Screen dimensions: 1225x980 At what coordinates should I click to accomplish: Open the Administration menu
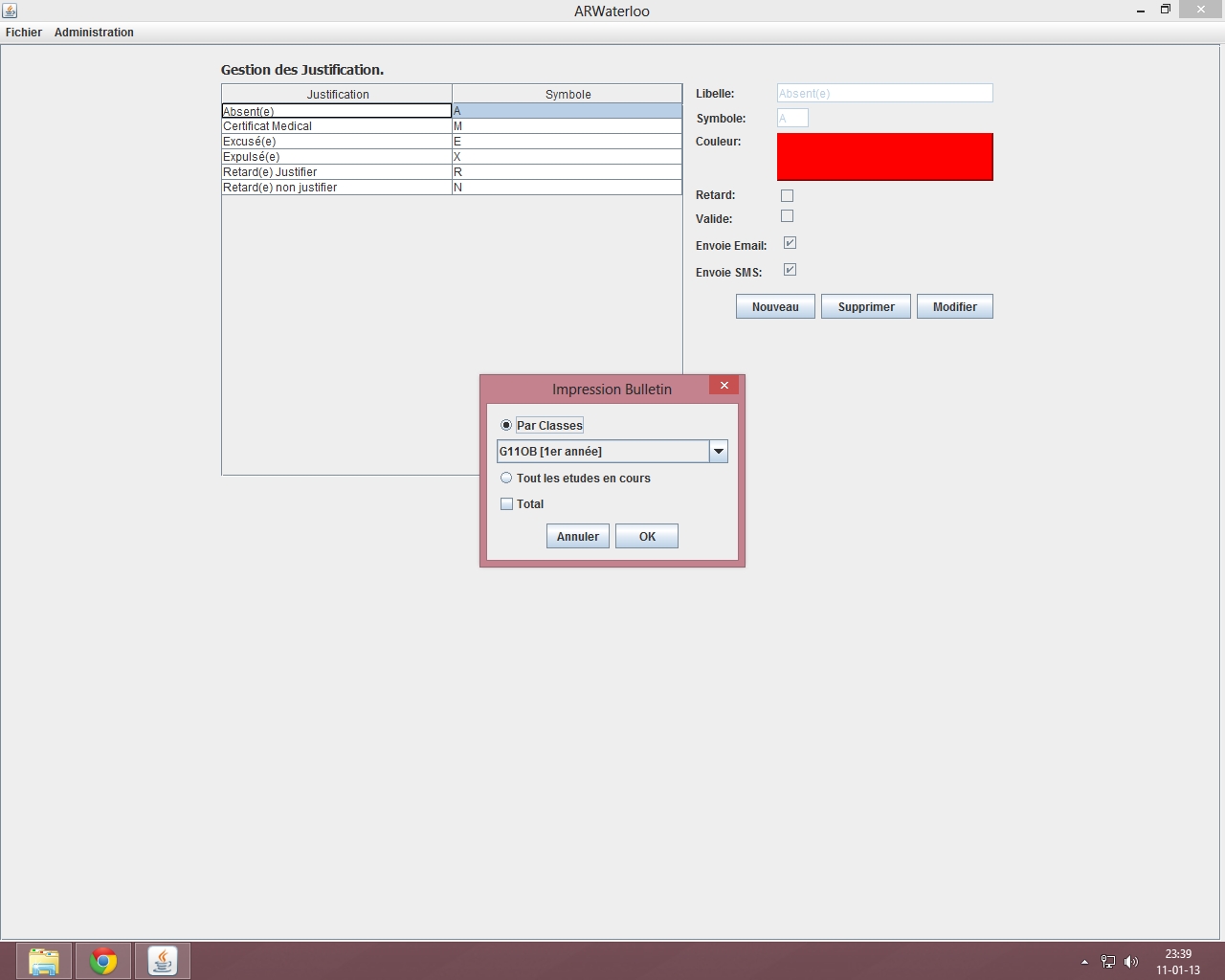tap(94, 33)
